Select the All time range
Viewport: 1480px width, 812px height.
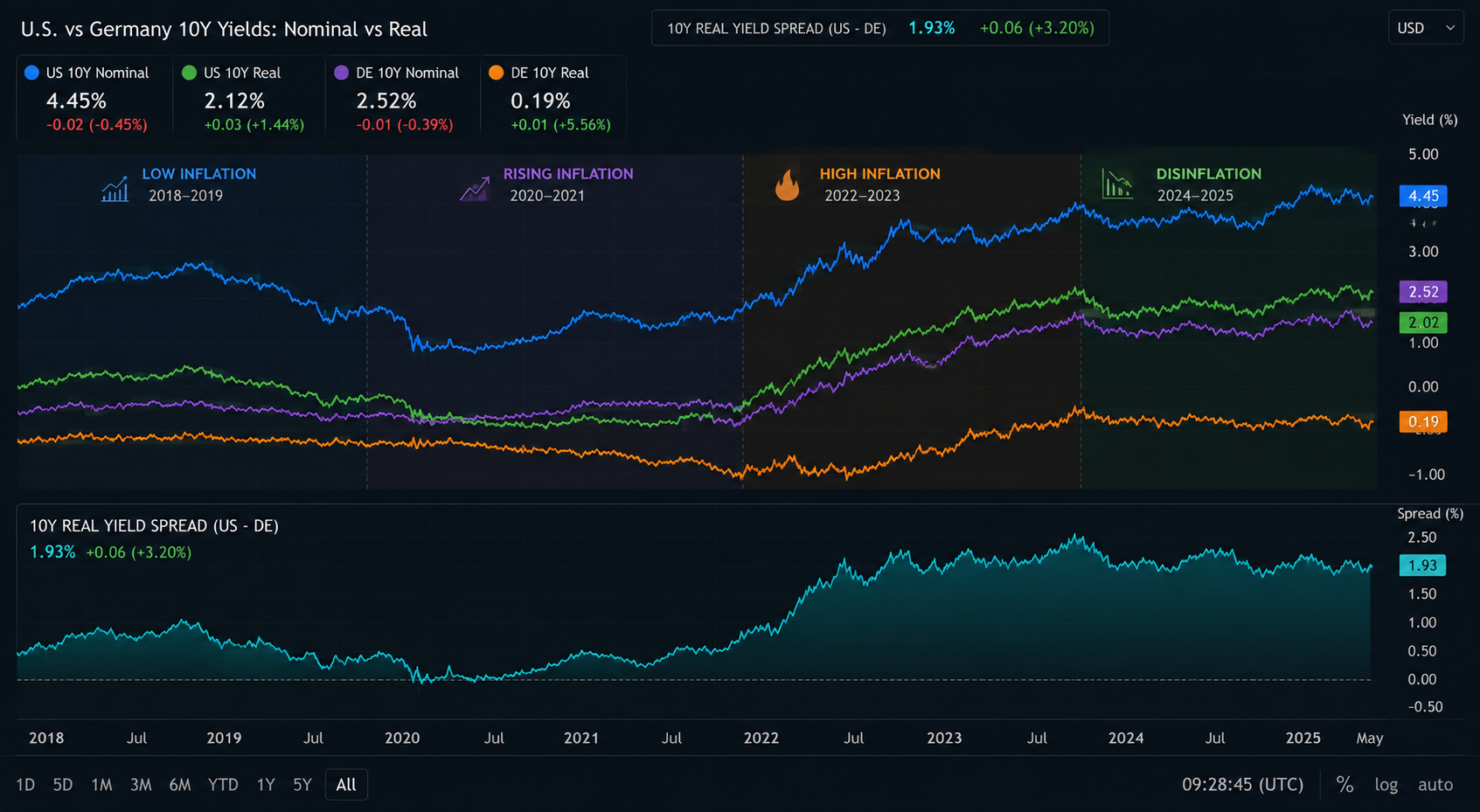pos(346,785)
